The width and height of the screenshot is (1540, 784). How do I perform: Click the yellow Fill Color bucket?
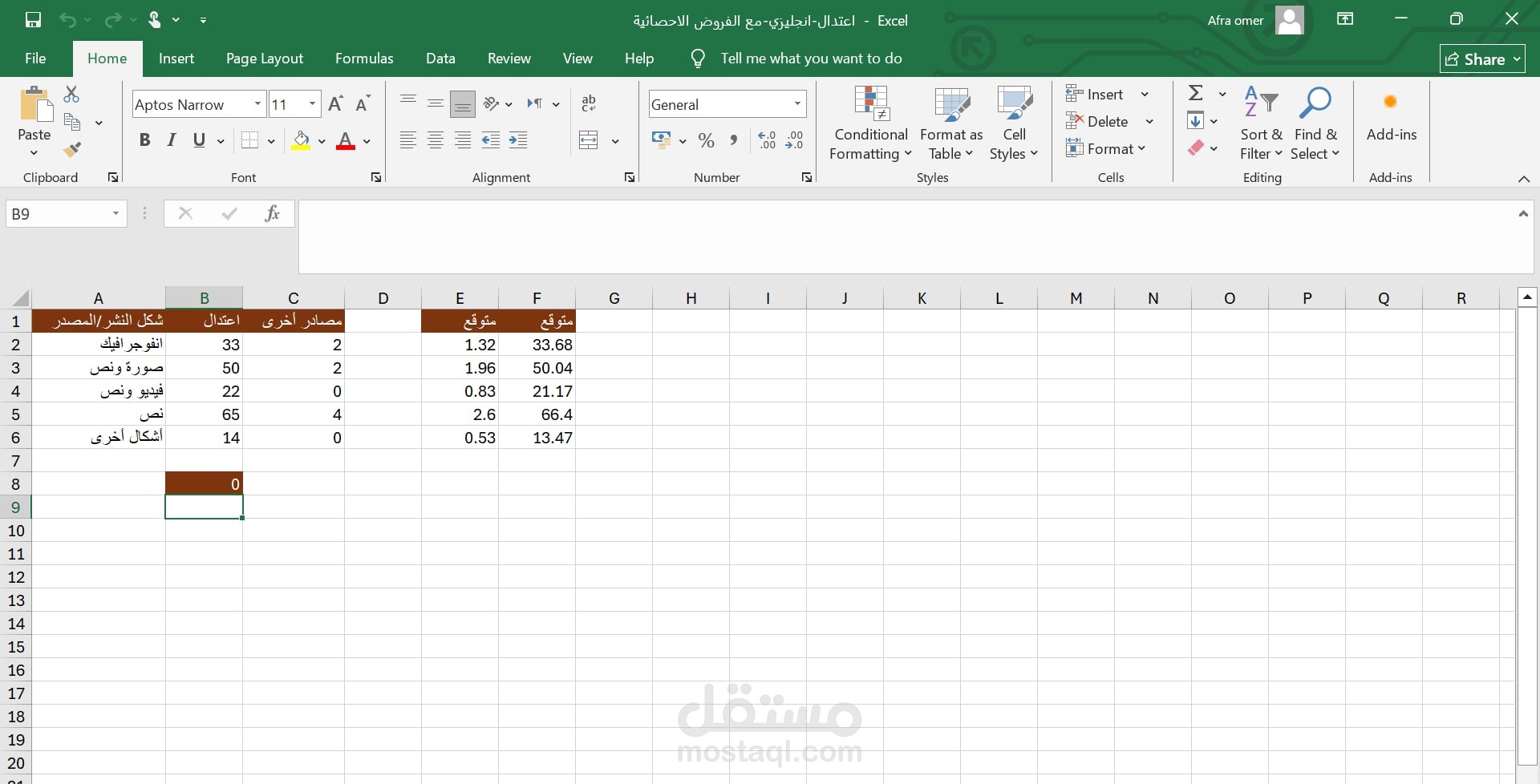click(302, 140)
